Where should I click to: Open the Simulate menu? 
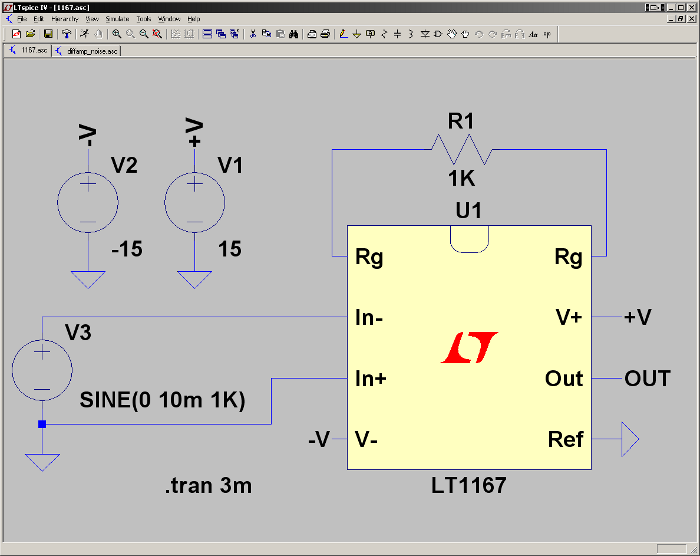117,19
